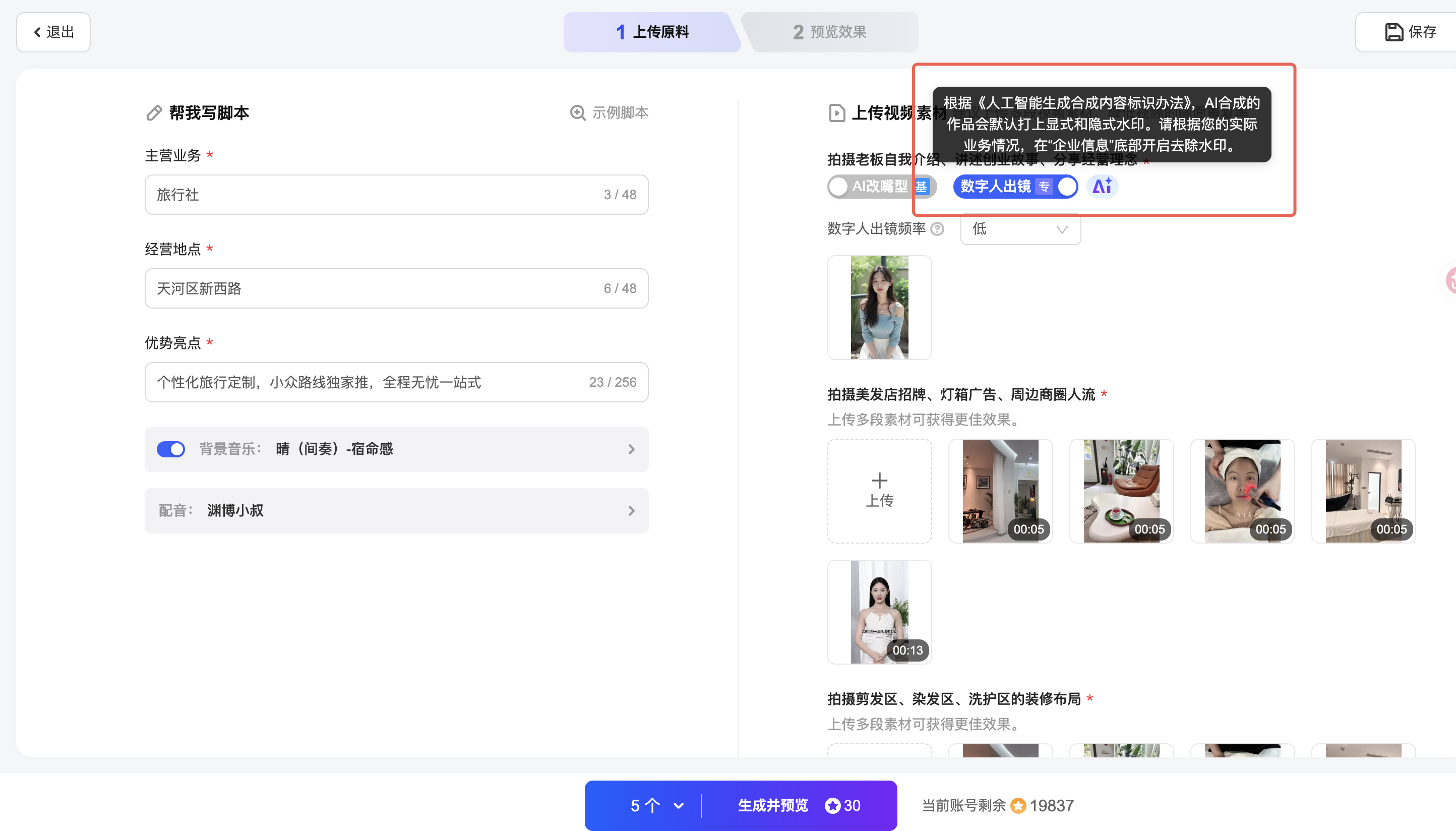
Task: Click the 生成并预览 button
Action: [772, 805]
